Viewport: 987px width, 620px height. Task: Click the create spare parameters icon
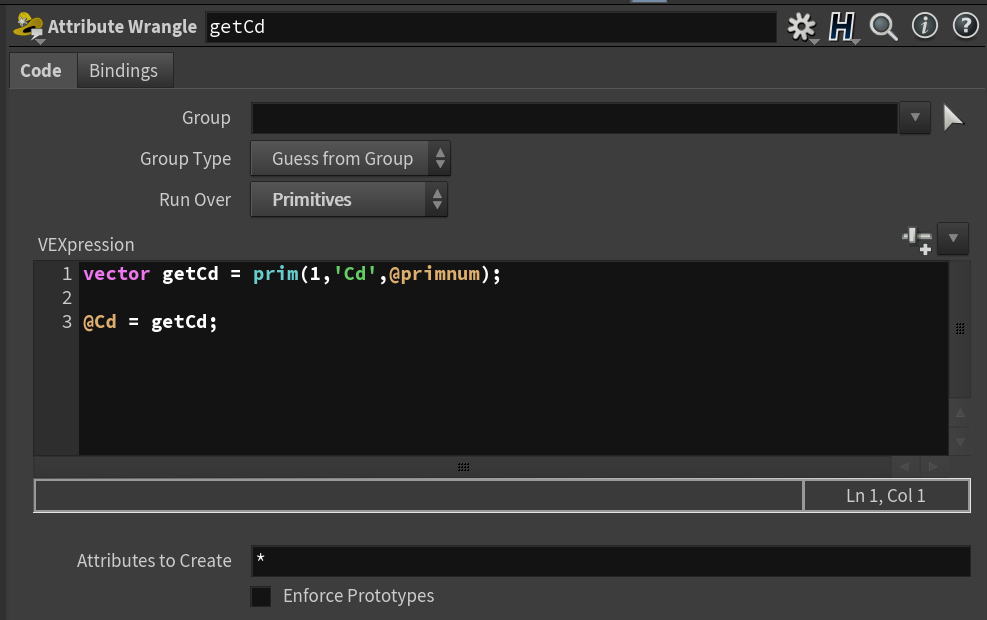pos(916,240)
